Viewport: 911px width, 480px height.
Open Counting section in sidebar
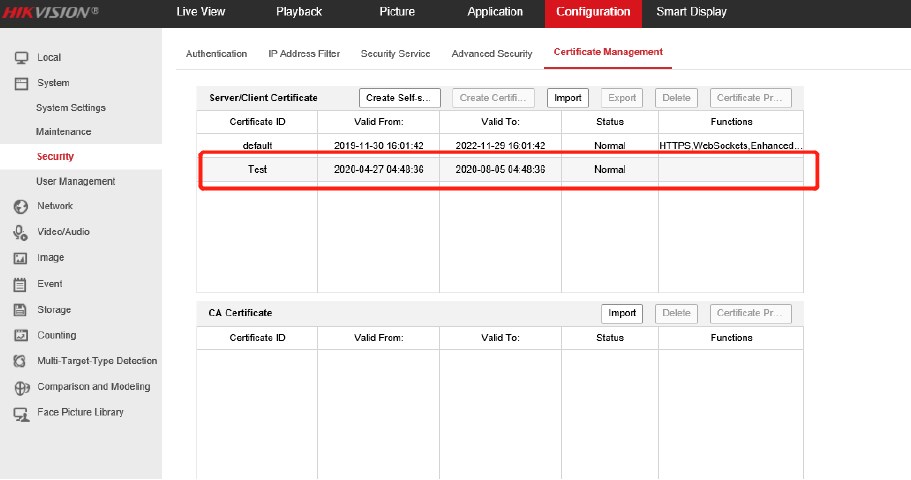pyautogui.click(x=56, y=336)
